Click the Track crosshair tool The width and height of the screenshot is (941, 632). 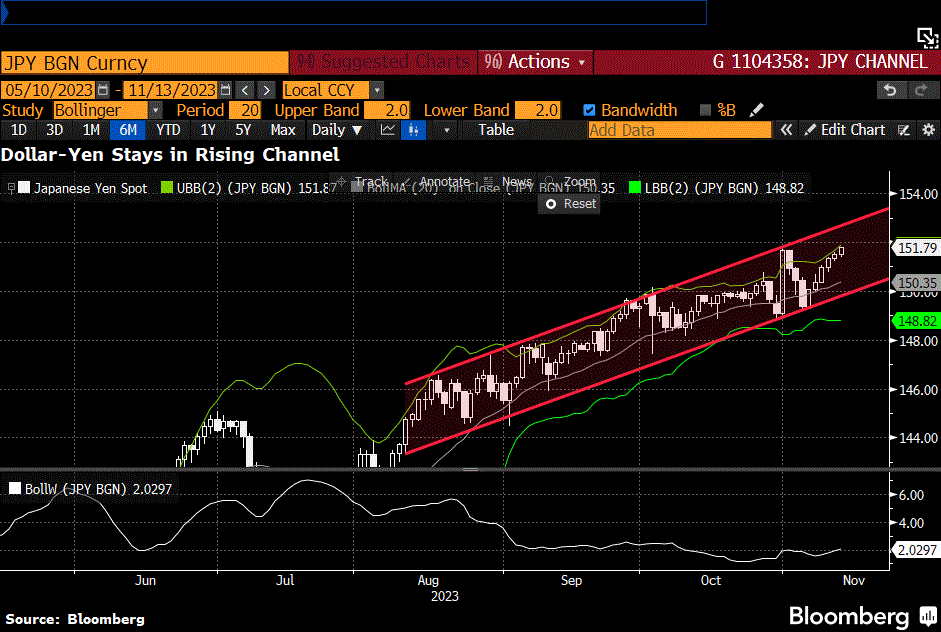364,181
